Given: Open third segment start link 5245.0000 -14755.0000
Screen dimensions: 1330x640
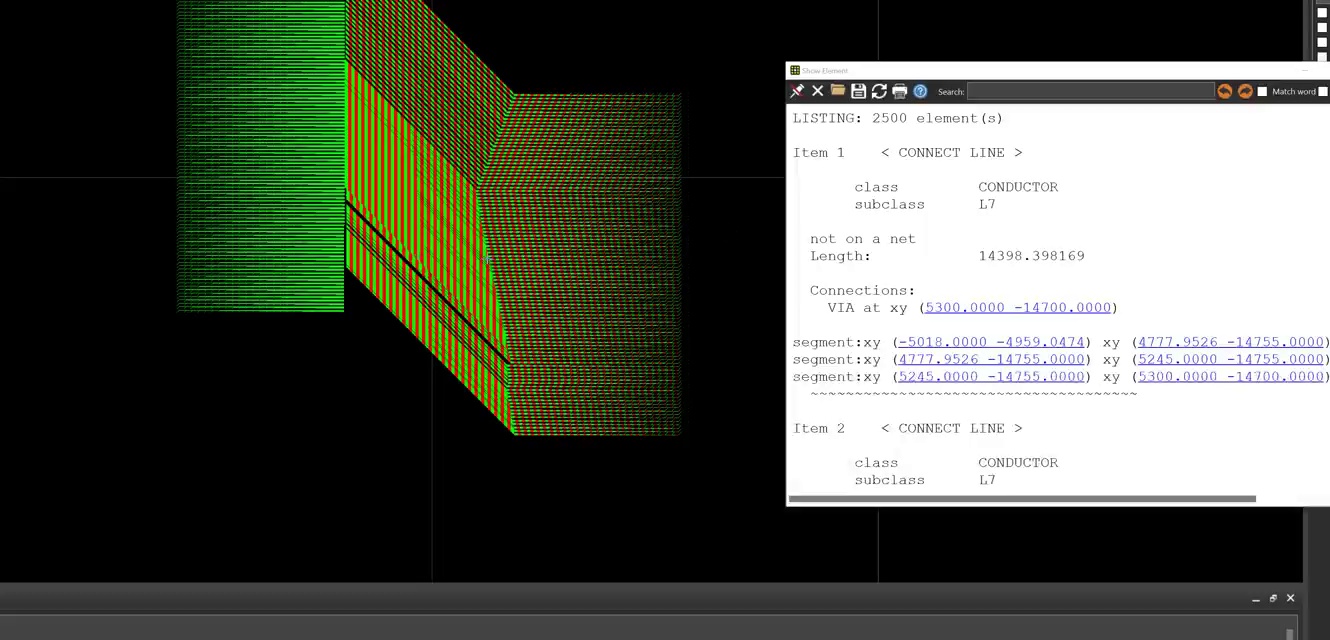Looking at the screenshot, I should (991, 377).
